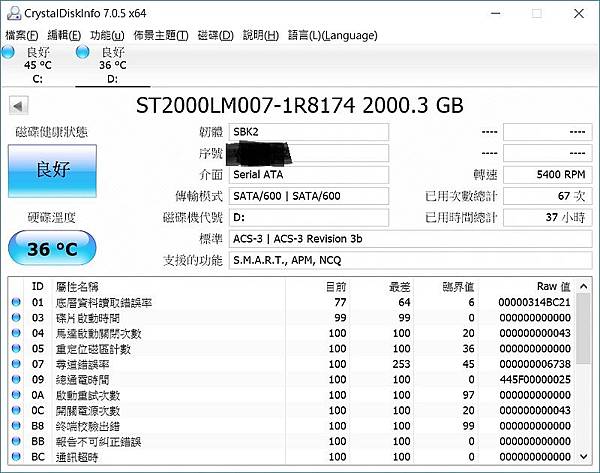This screenshot has width=600, height=473.
Task: Click the previous disk arrow button
Action: tap(18, 106)
